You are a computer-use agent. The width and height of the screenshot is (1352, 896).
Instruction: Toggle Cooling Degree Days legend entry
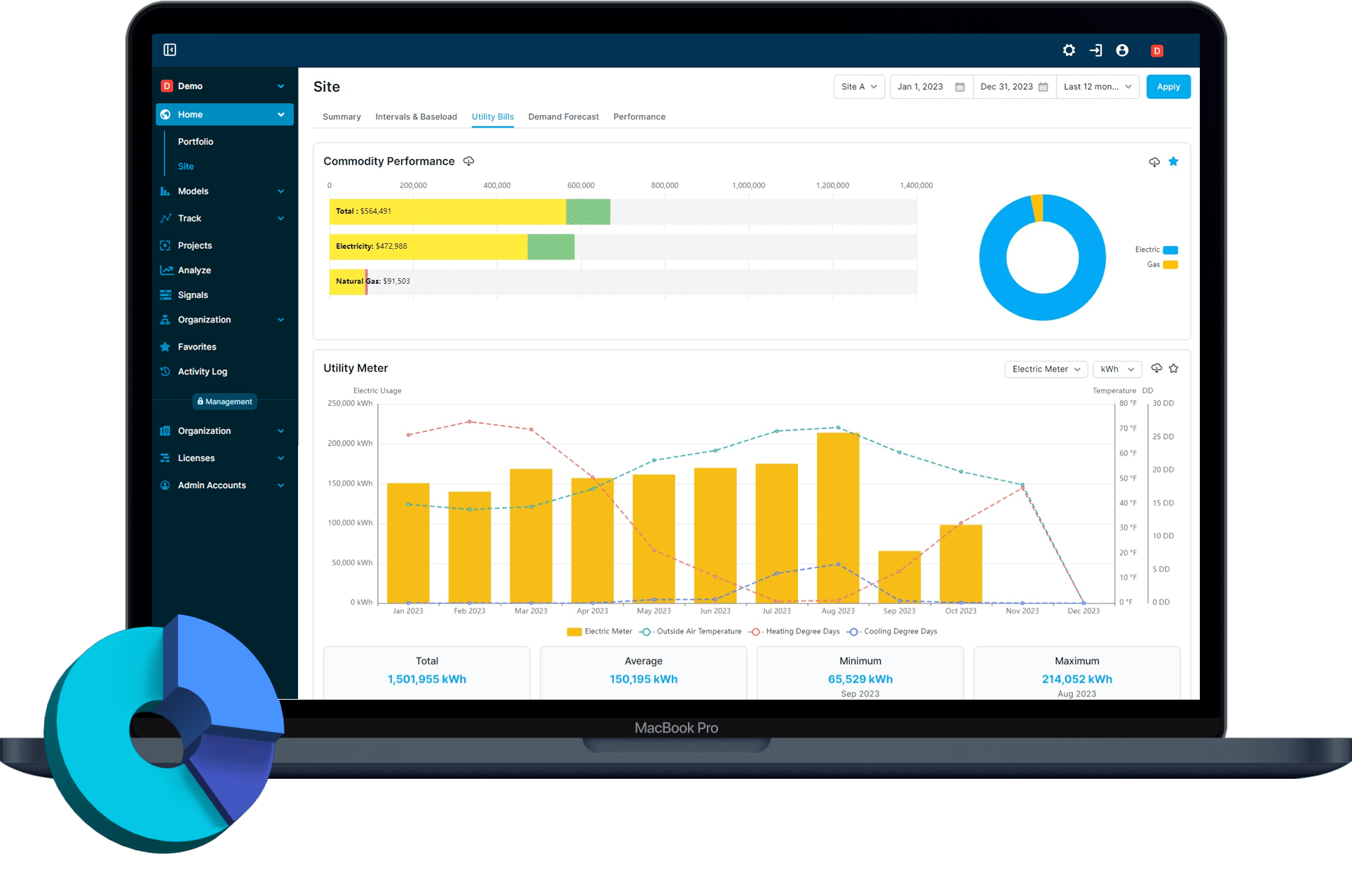click(x=892, y=632)
